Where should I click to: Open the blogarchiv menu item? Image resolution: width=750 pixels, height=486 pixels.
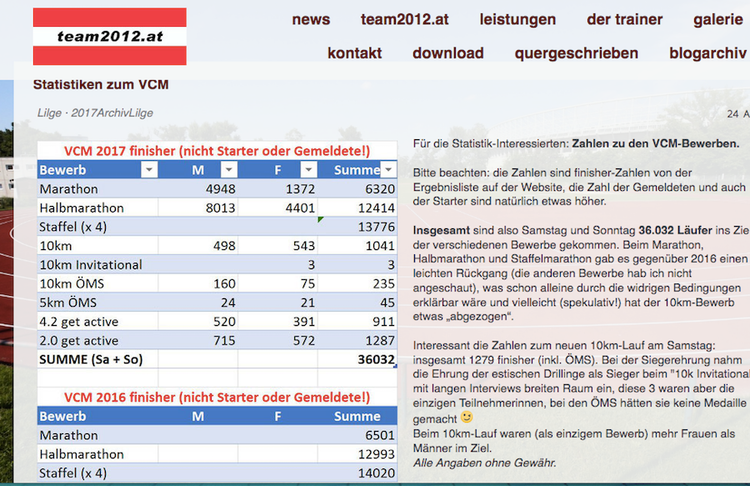click(708, 53)
